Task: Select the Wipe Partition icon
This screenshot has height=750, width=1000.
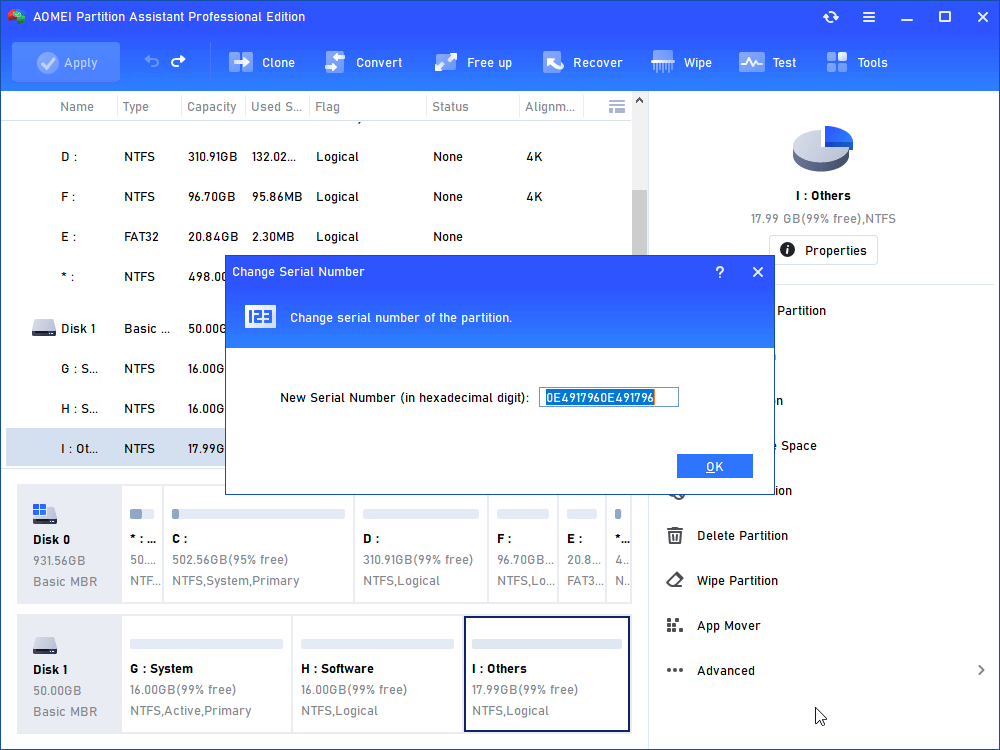Action: [x=675, y=580]
